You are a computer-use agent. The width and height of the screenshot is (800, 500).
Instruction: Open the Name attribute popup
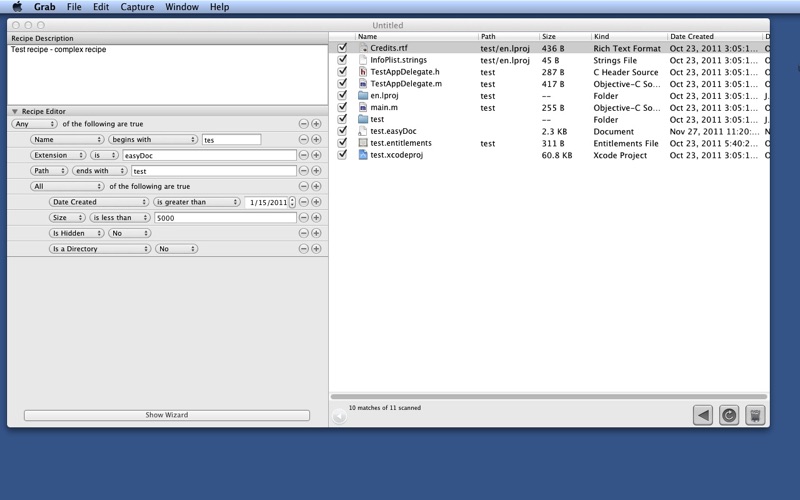67,139
